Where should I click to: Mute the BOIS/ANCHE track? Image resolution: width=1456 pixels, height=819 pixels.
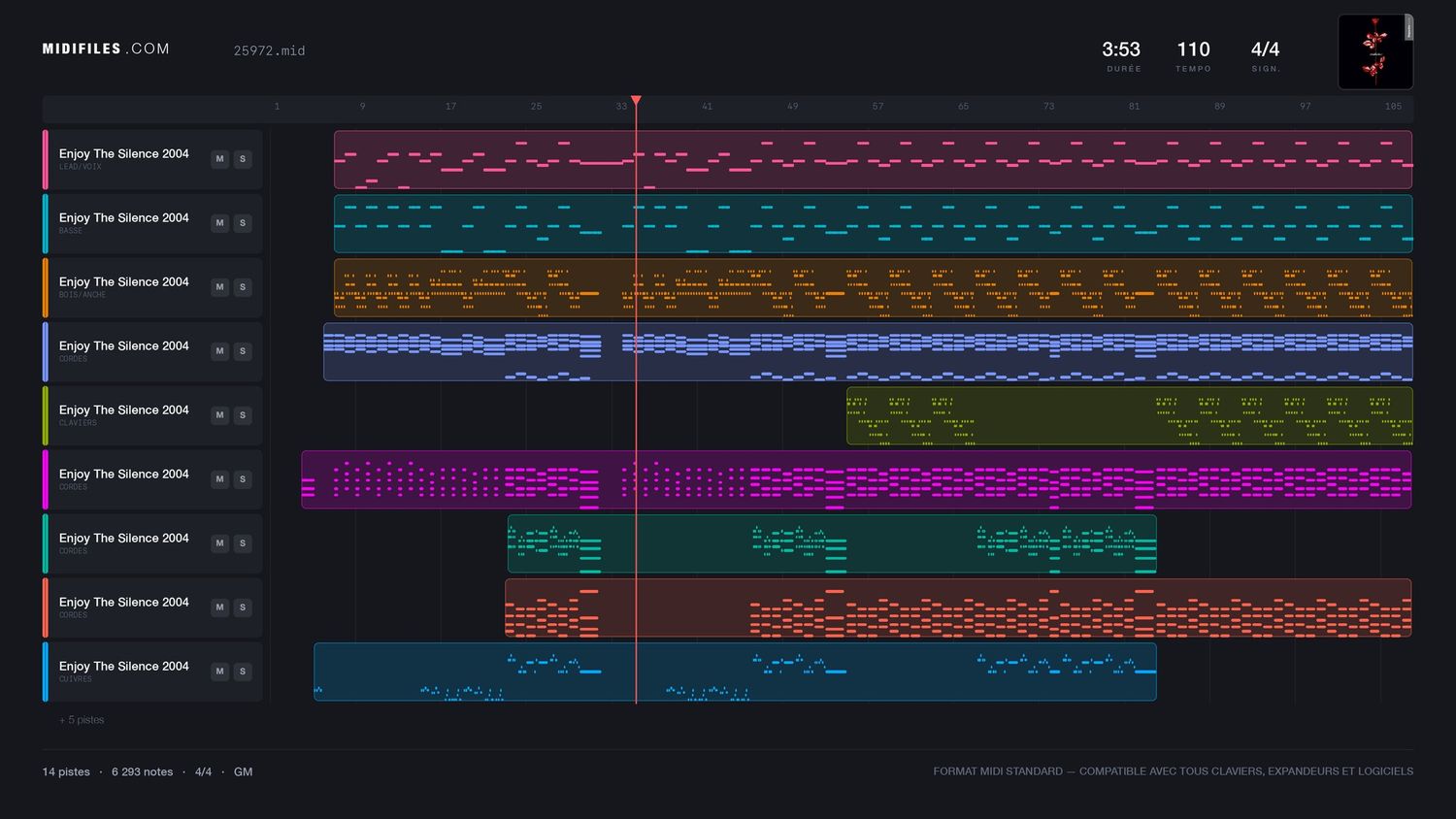pos(219,287)
